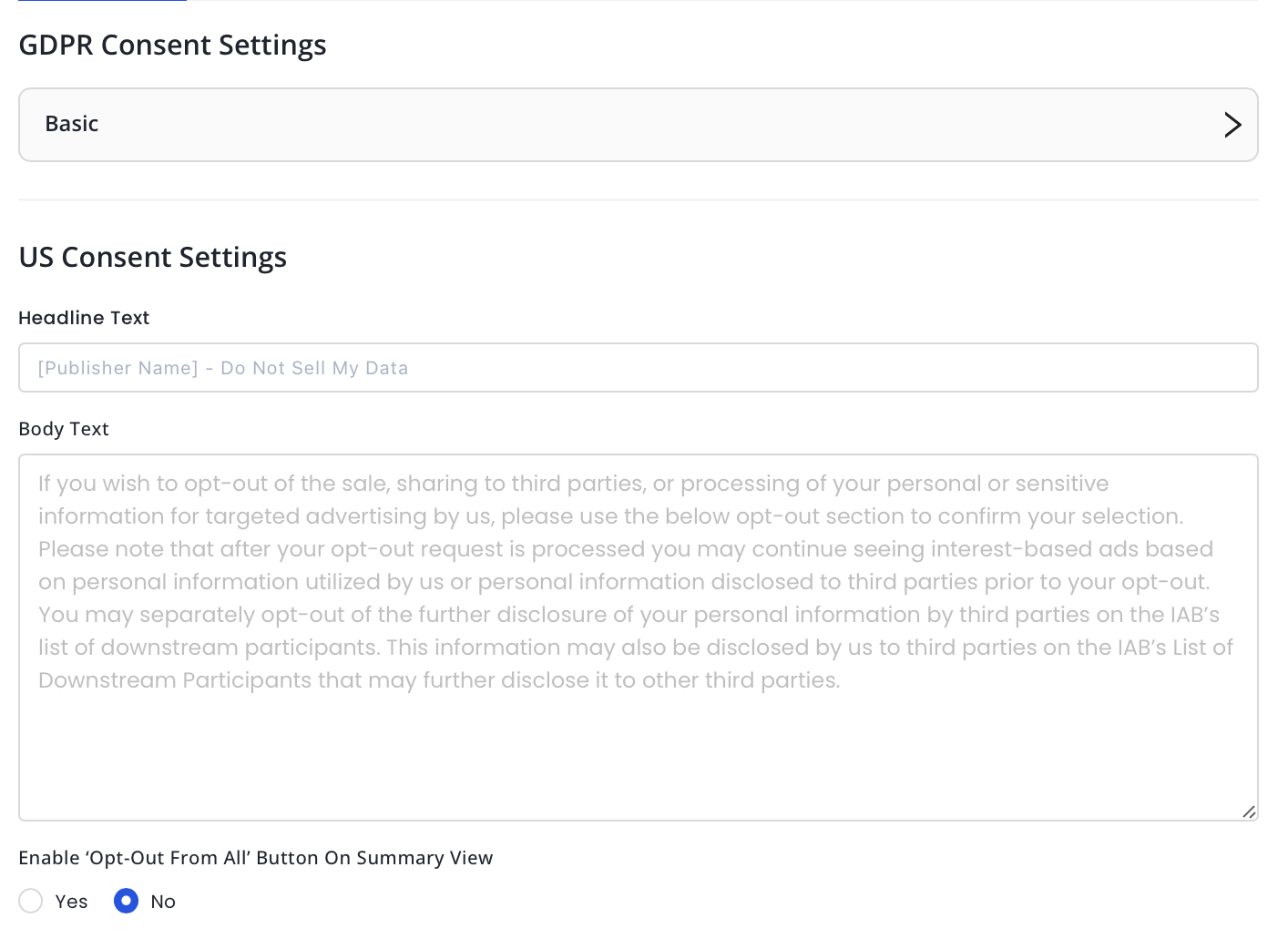The width and height of the screenshot is (1288, 949).
Task: Click the 'No' option label
Action: click(x=163, y=902)
